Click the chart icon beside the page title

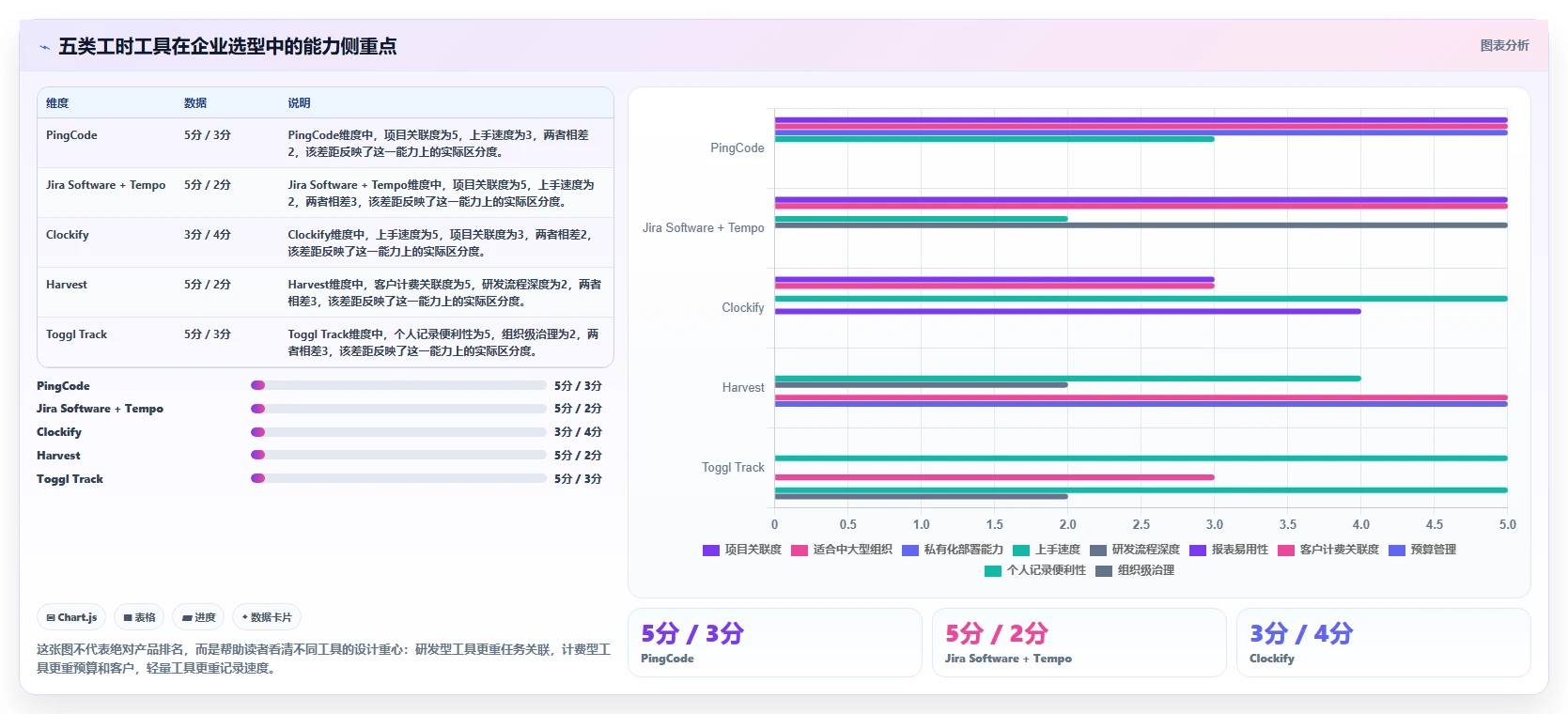(x=44, y=47)
